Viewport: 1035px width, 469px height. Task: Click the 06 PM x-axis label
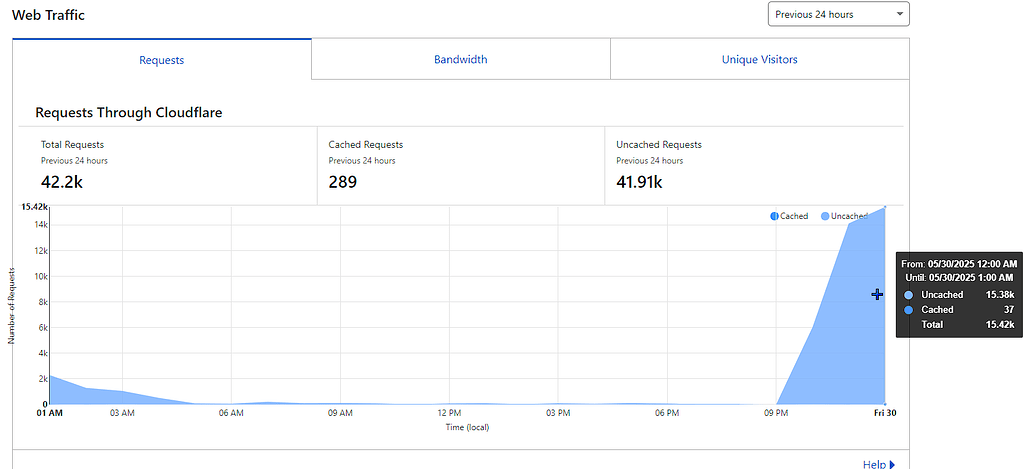[x=667, y=413]
